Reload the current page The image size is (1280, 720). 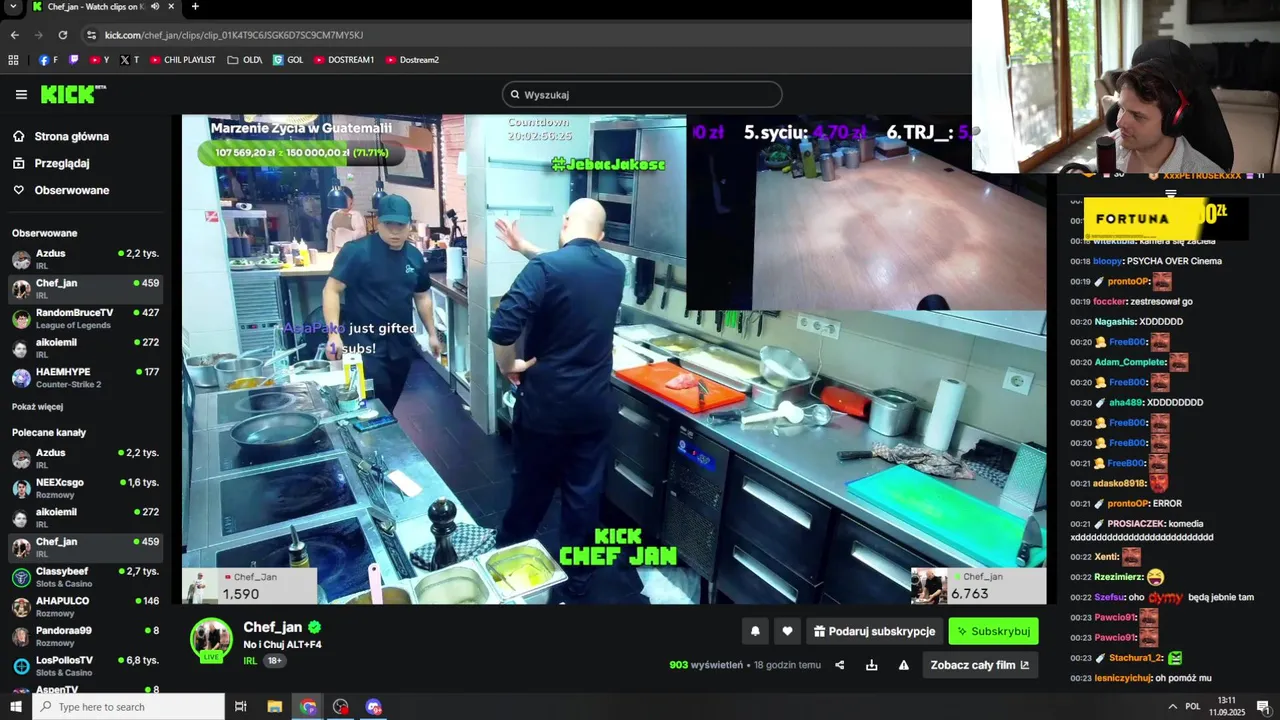pos(62,35)
